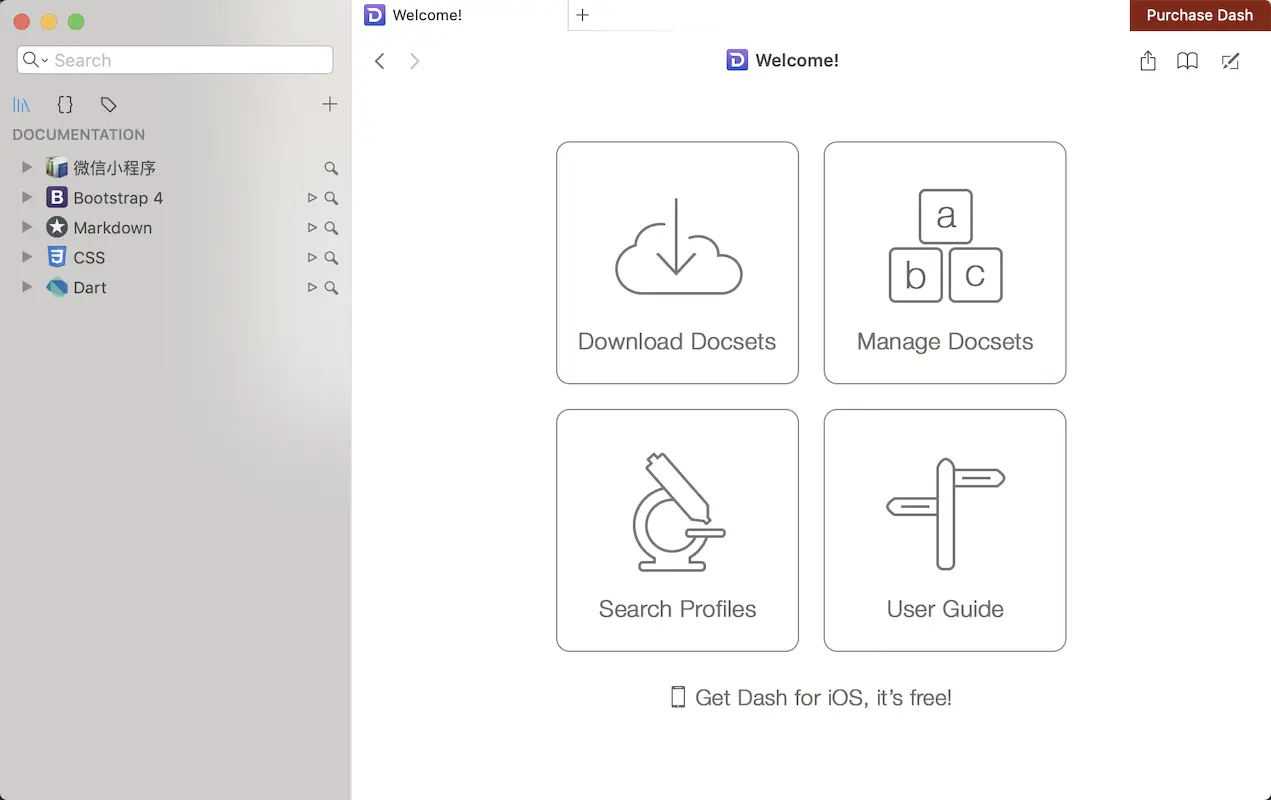Expand the Markdown docset
1271x800 pixels.
tap(27, 227)
